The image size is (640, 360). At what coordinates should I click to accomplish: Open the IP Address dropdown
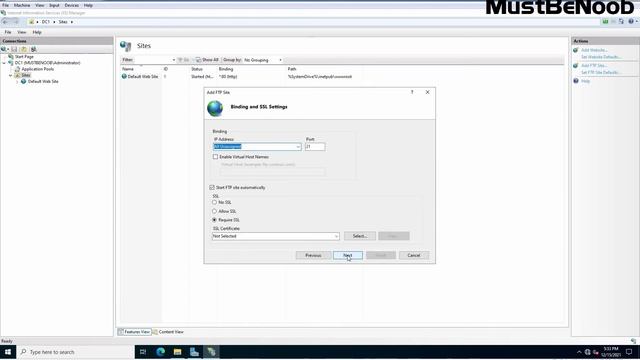(x=298, y=147)
